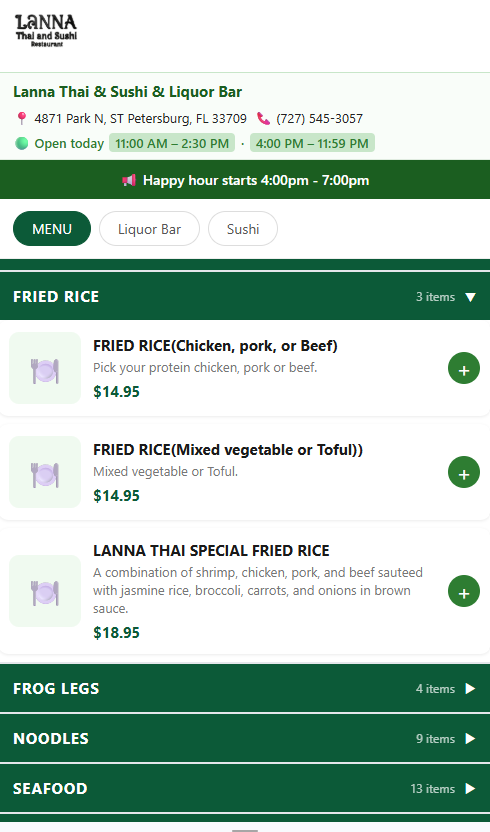Open Lanna Thai Special Fried Rice thumbnail

(x=45, y=591)
